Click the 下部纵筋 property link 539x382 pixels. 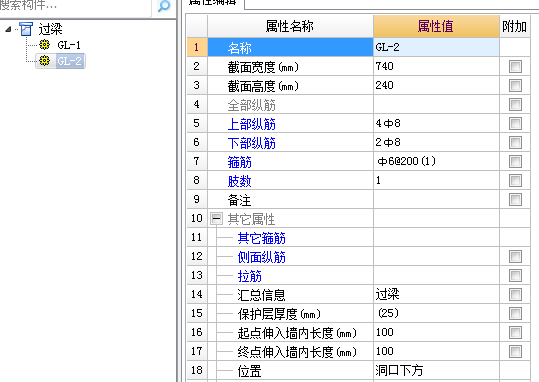(252, 143)
